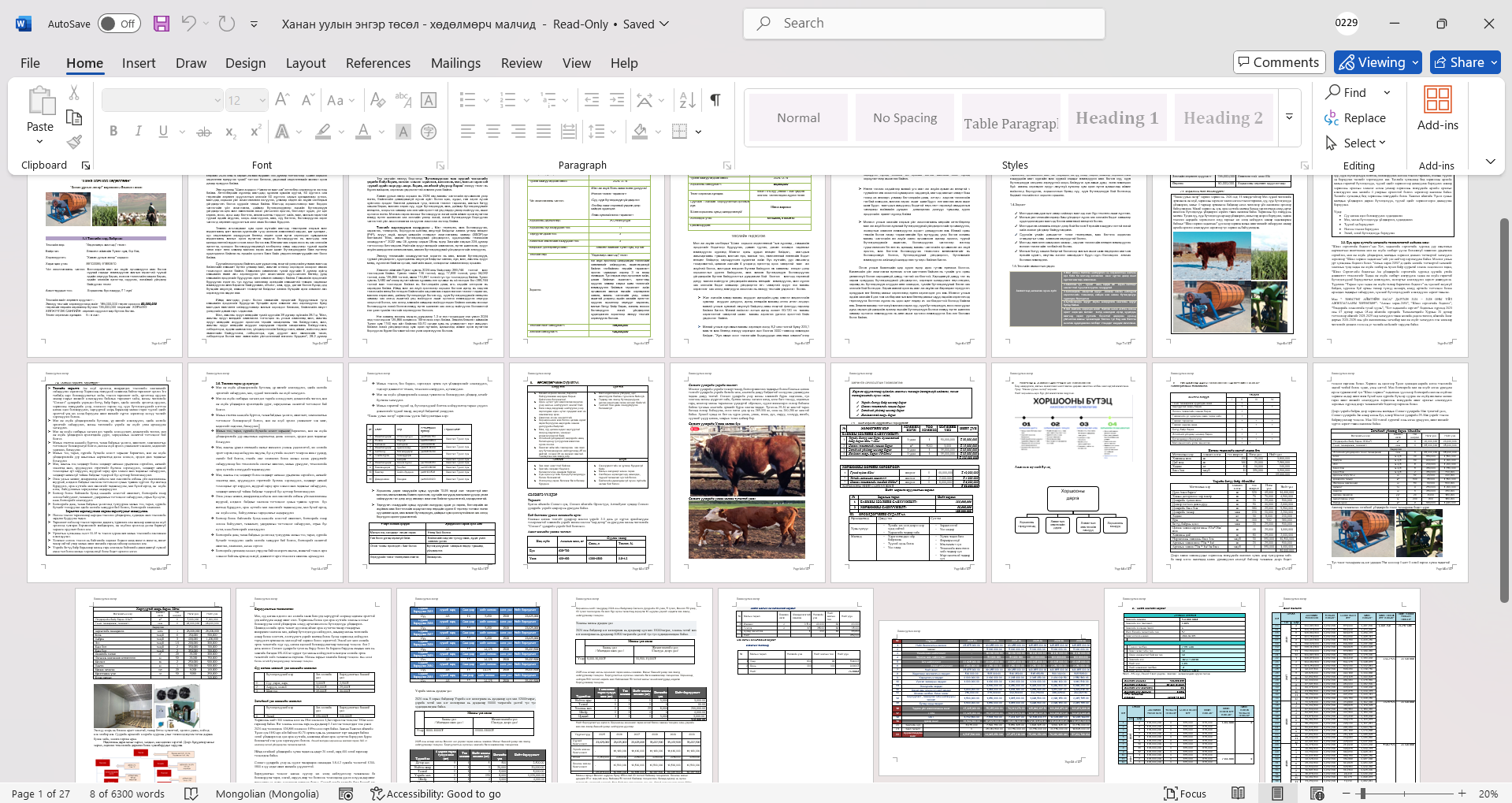Click the Format Painter icon

[74, 143]
